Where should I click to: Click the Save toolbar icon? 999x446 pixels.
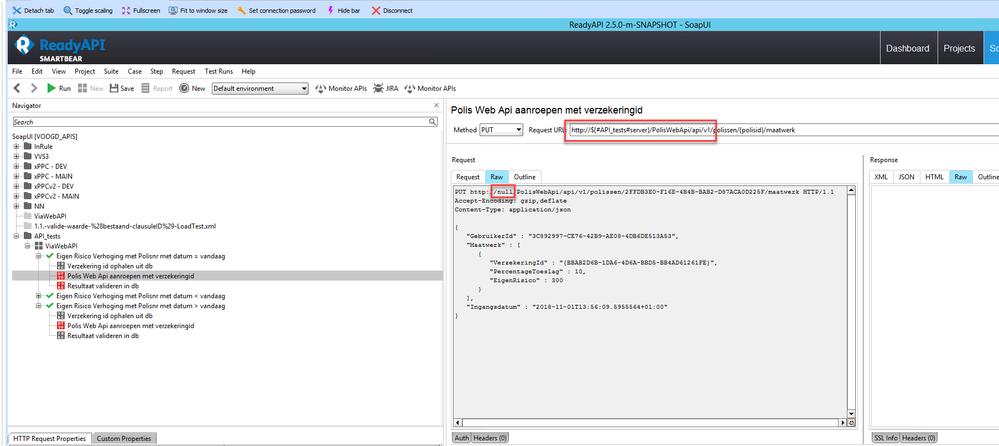point(113,88)
